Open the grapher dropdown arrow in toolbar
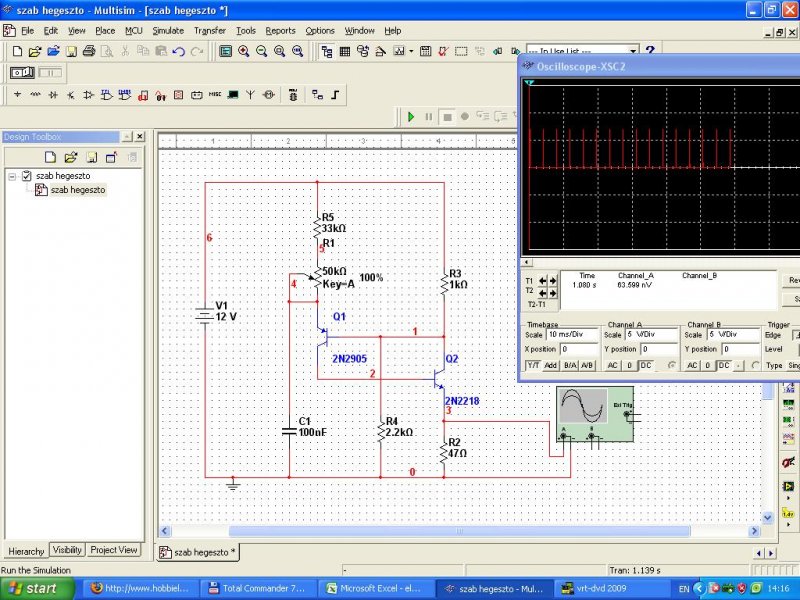The width and height of the screenshot is (800, 600). 410,51
